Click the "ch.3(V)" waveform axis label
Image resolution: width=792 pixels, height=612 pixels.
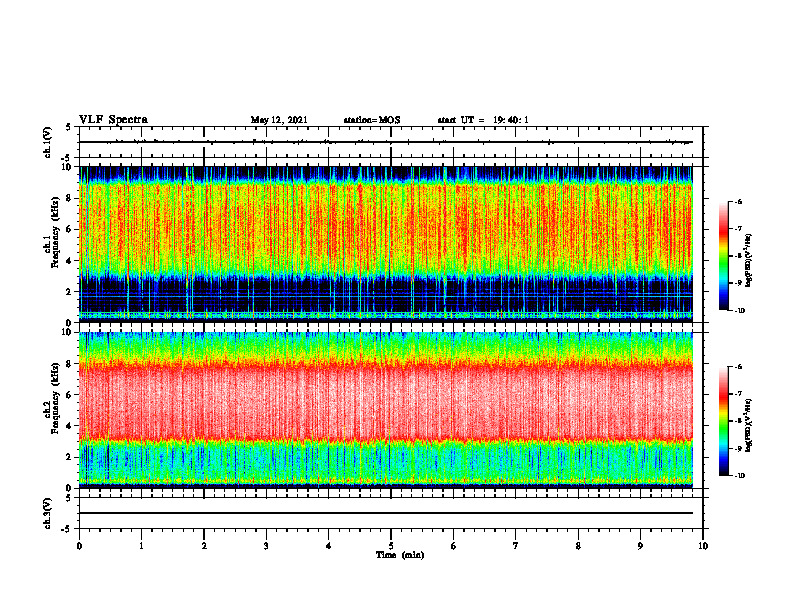click(x=47, y=513)
